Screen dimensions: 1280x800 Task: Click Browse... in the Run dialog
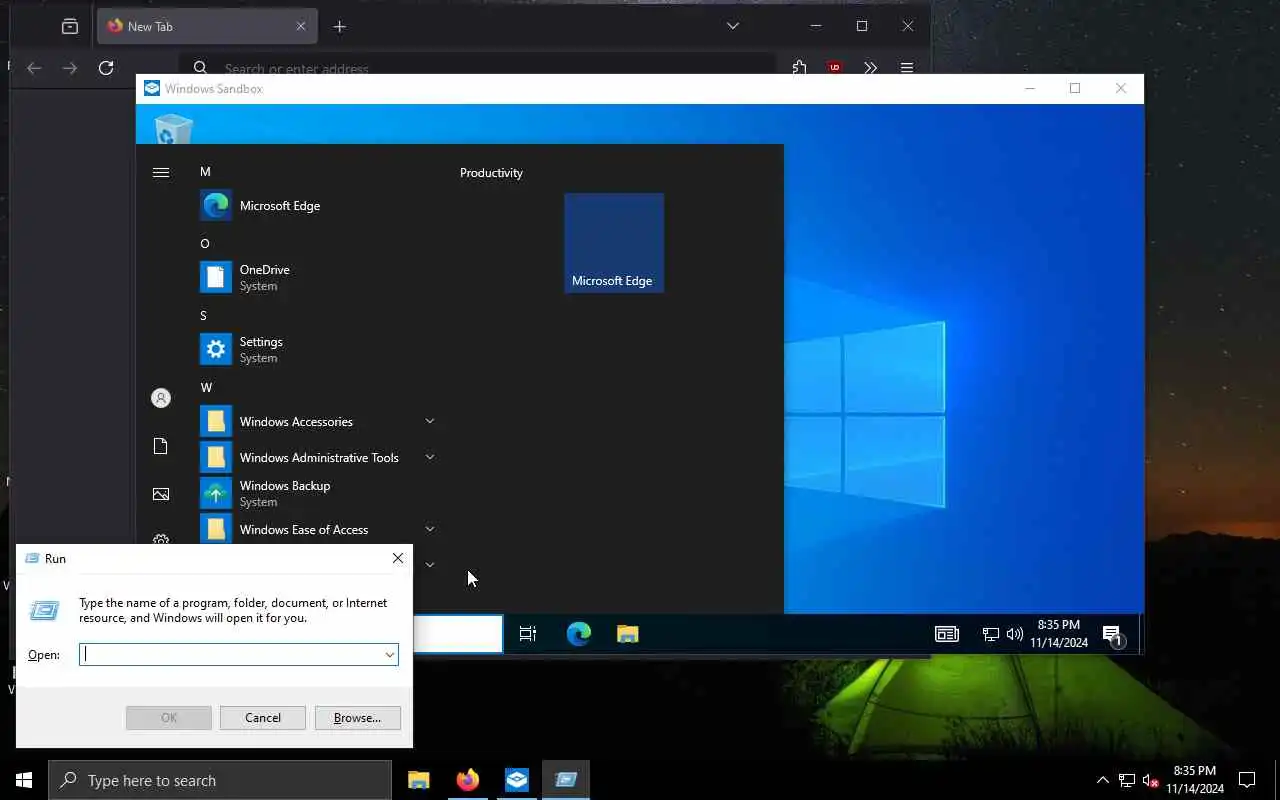click(357, 718)
